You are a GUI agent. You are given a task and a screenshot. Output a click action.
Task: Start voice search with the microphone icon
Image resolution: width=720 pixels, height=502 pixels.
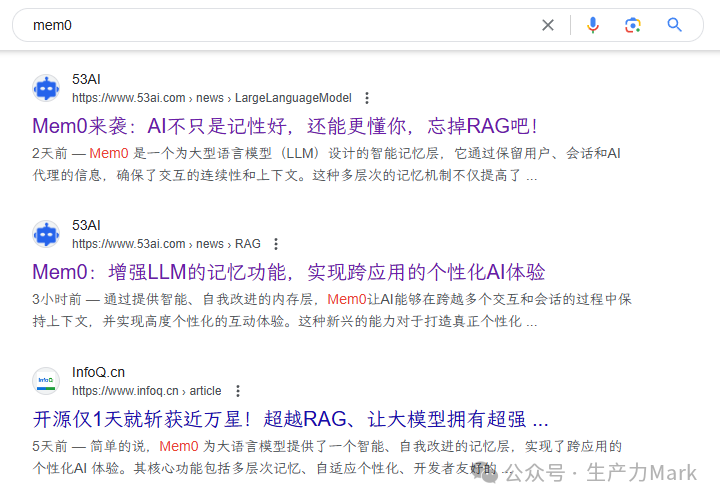[593, 25]
